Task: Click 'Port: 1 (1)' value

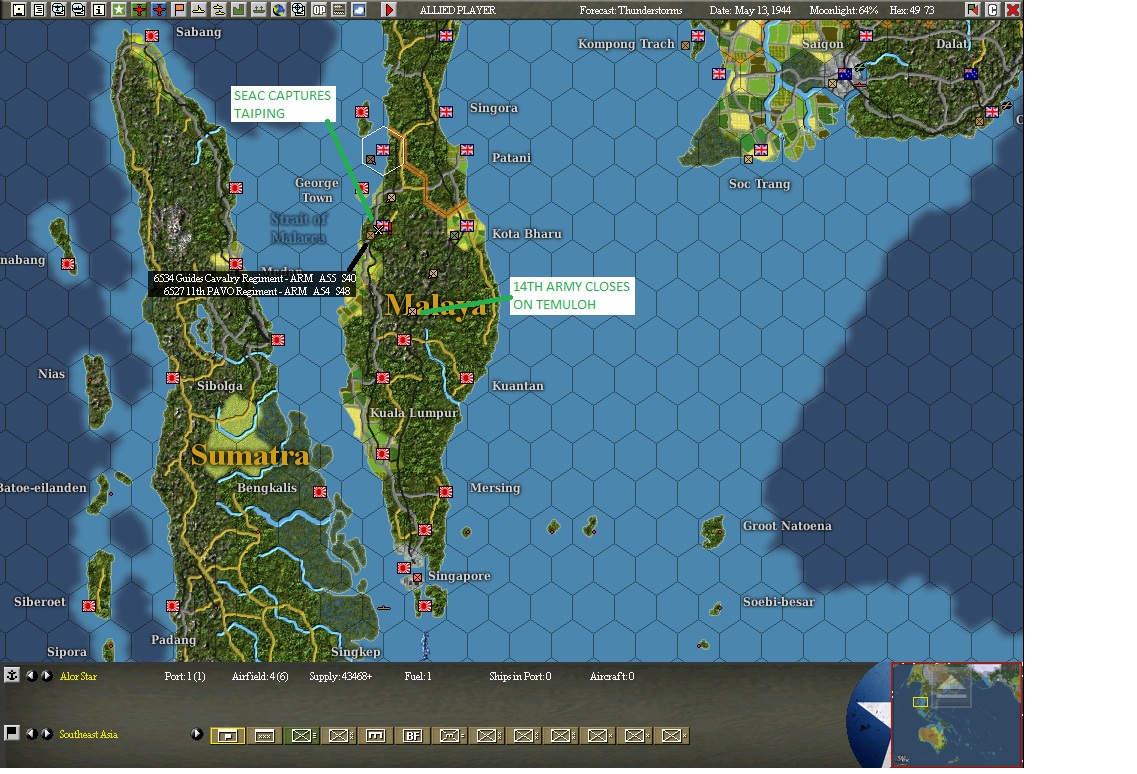Action: [185, 676]
